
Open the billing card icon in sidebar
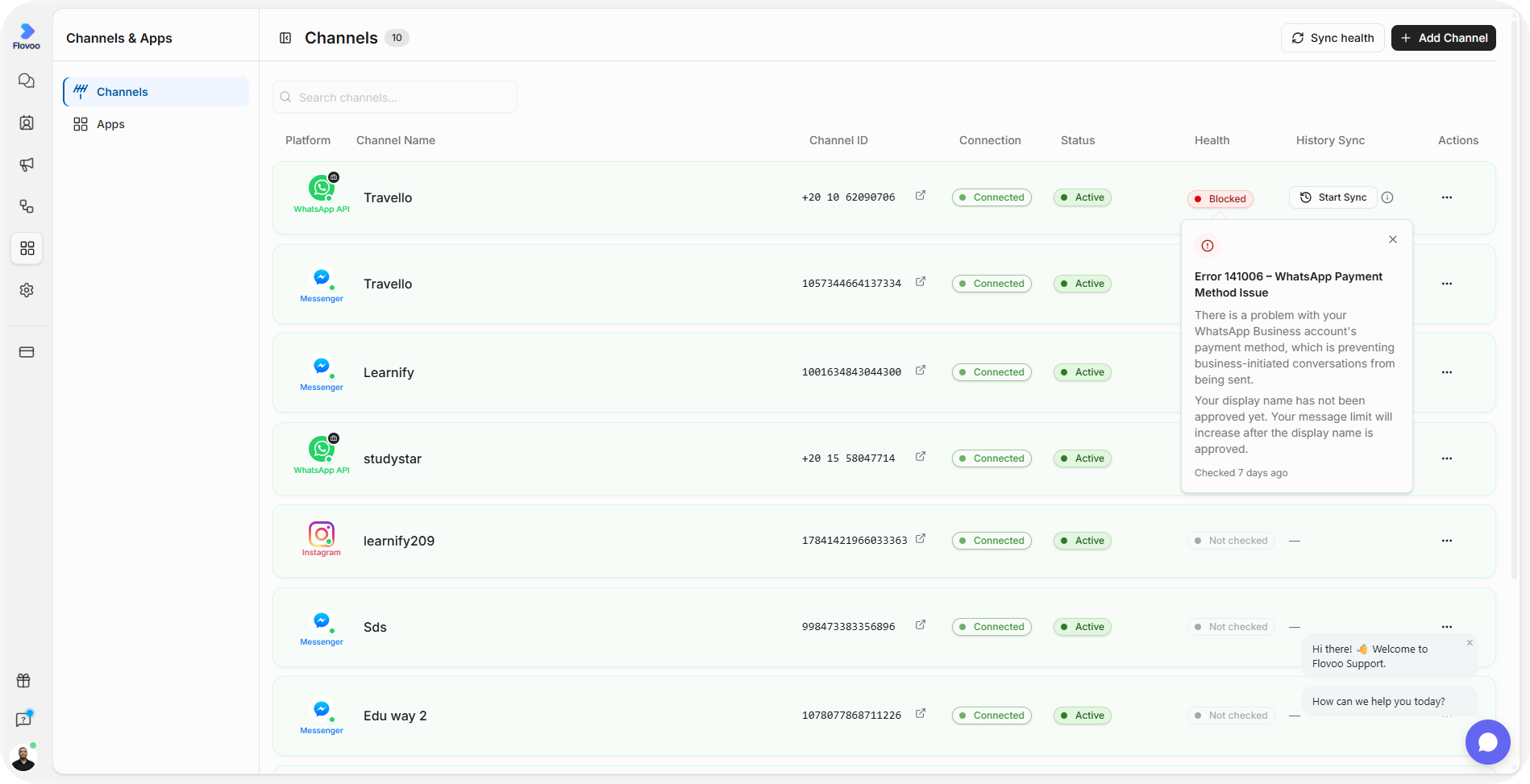click(27, 352)
